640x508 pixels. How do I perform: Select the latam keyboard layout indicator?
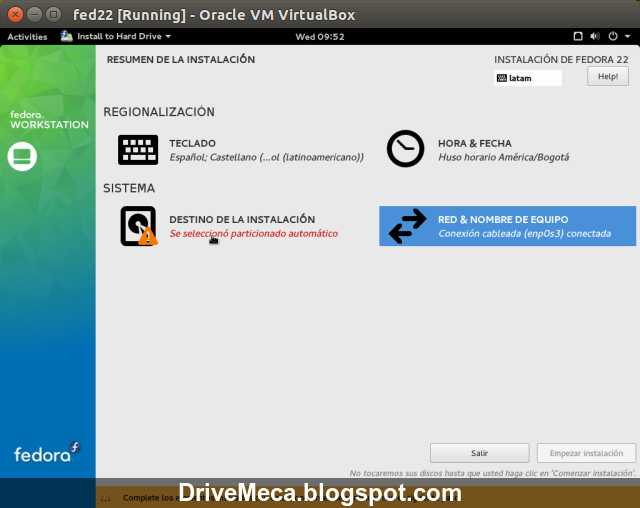(x=528, y=78)
